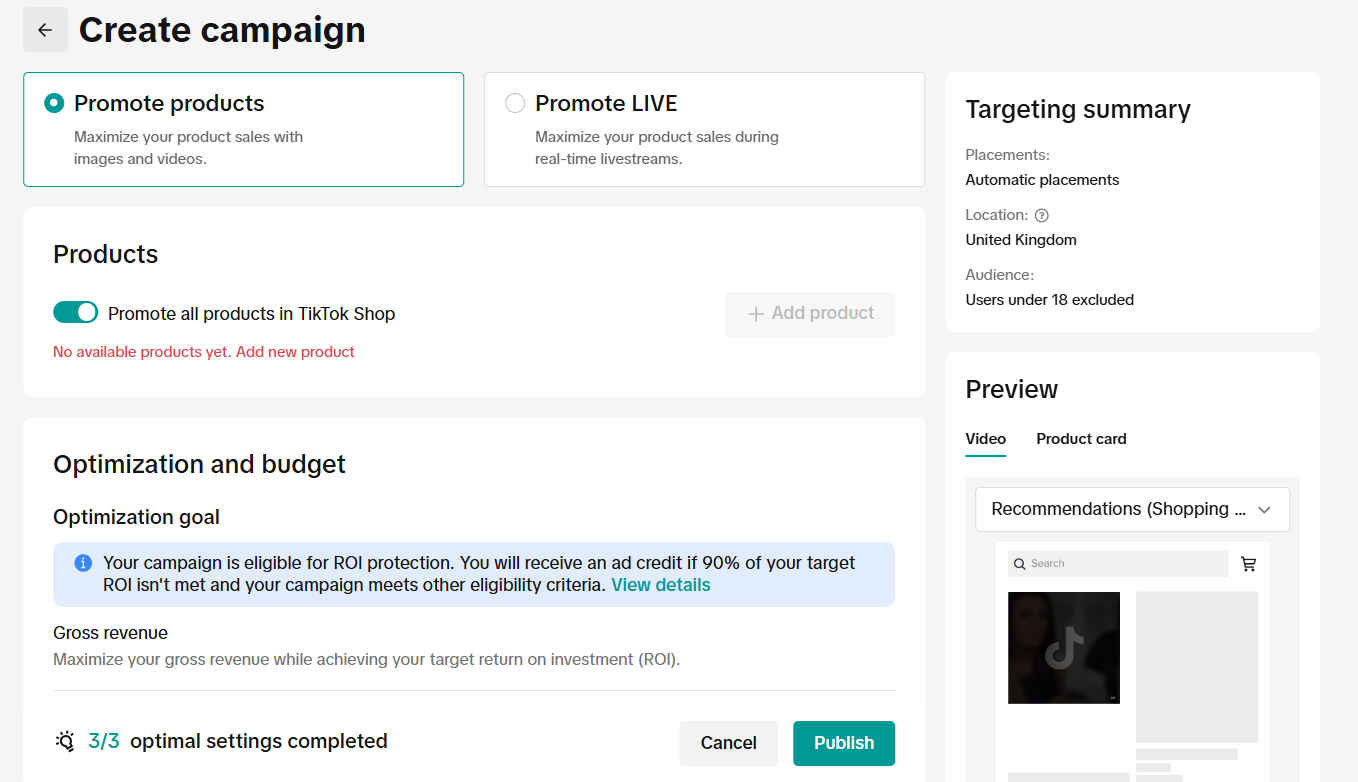Click the back arrow icon

point(45,30)
